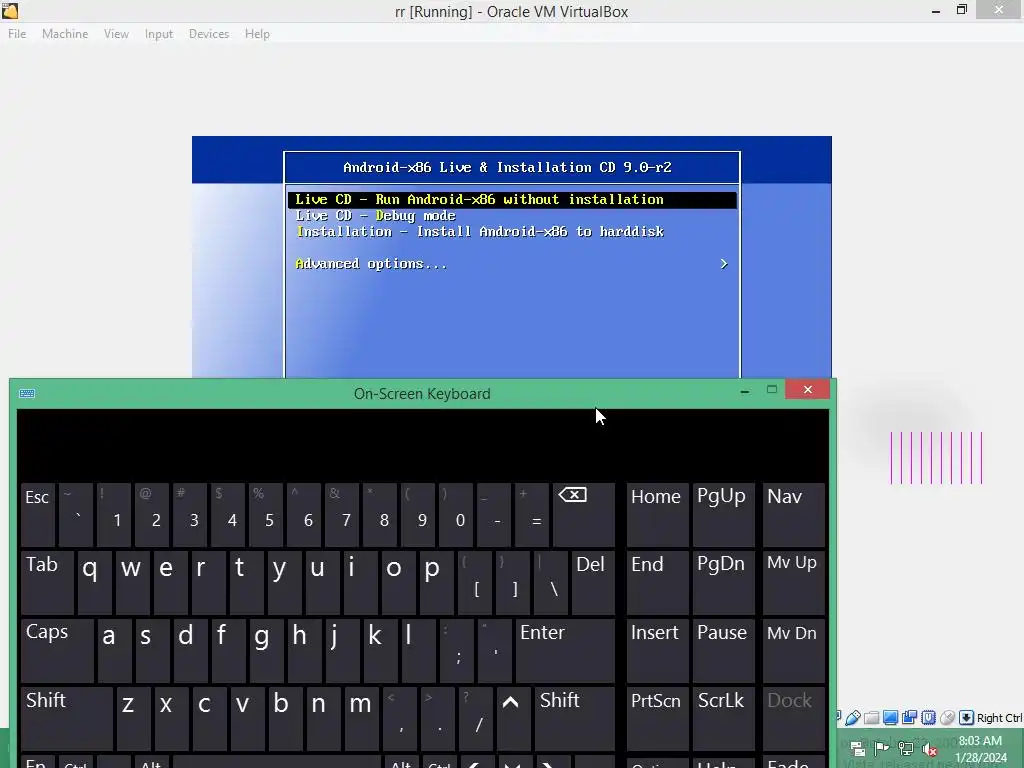Image resolution: width=1024 pixels, height=768 pixels.
Task: Click the z key
Action: click(x=134, y=718)
